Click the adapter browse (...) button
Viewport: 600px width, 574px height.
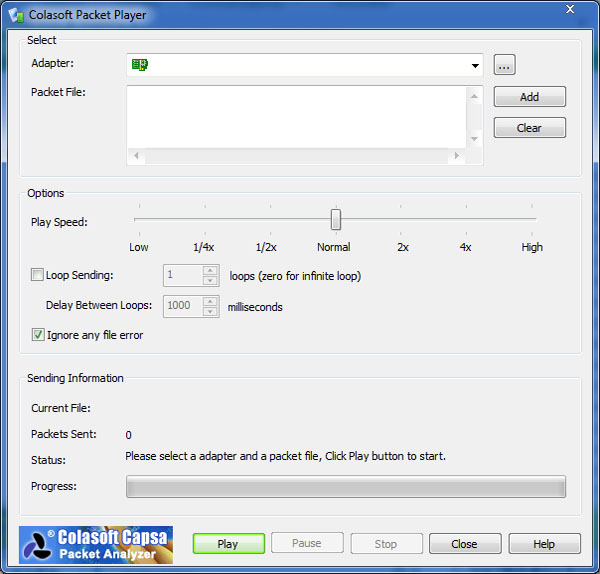coord(504,65)
